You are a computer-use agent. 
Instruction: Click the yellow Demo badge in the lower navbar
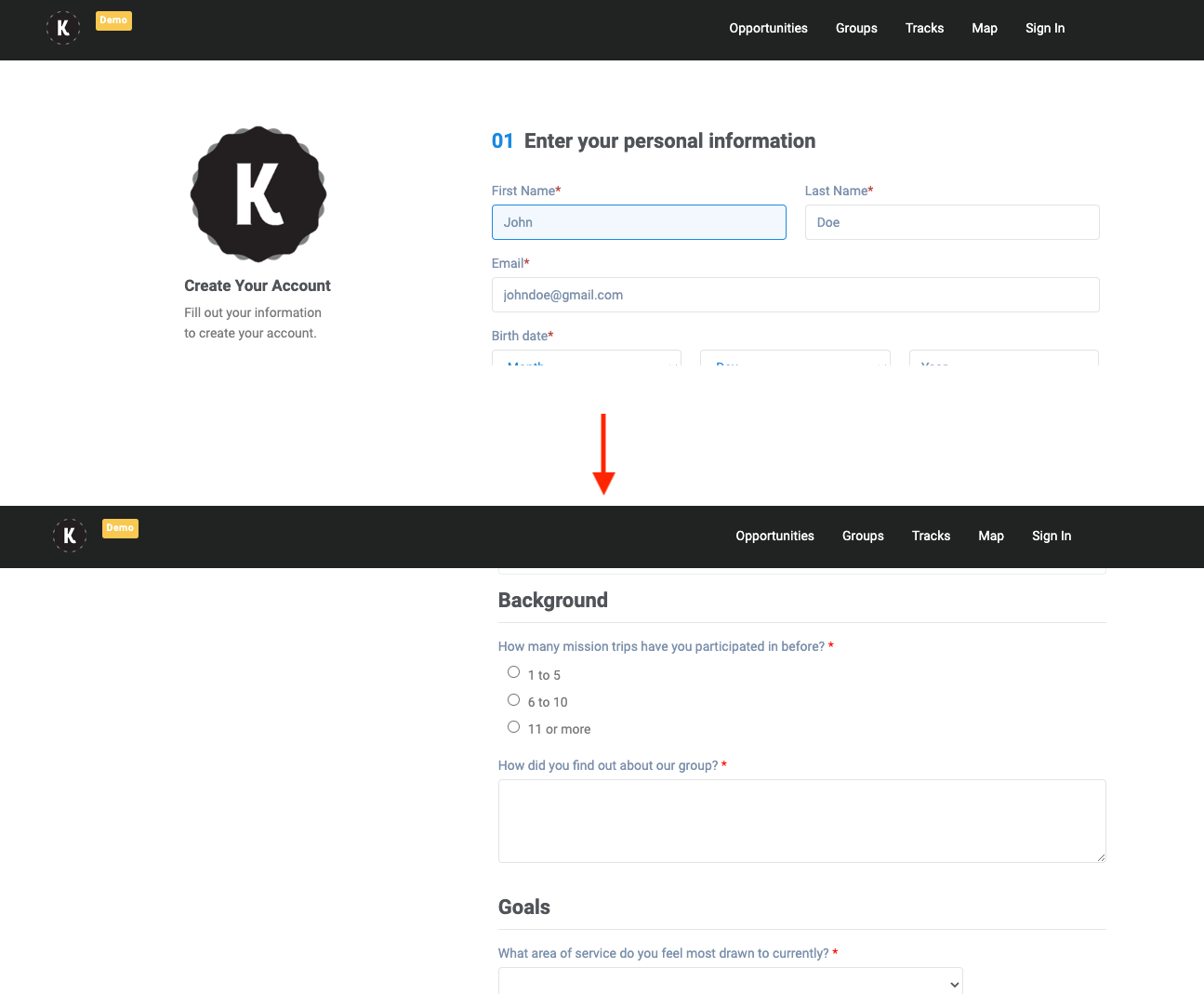[x=120, y=528]
